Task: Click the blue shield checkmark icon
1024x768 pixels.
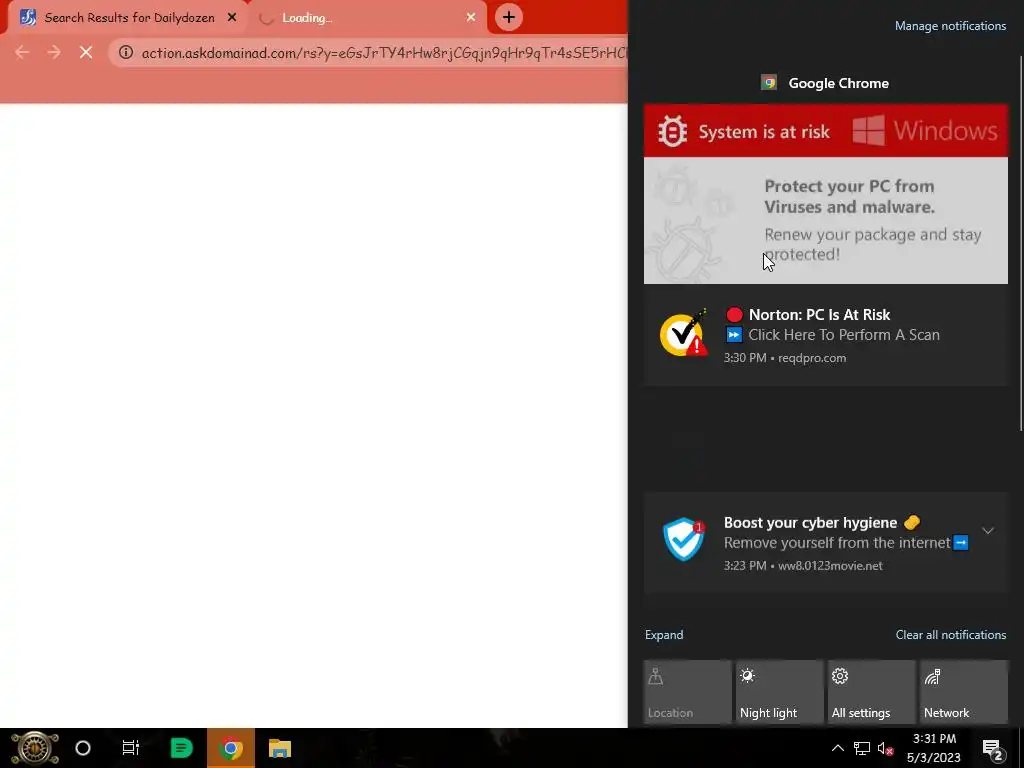Action: pos(684,539)
